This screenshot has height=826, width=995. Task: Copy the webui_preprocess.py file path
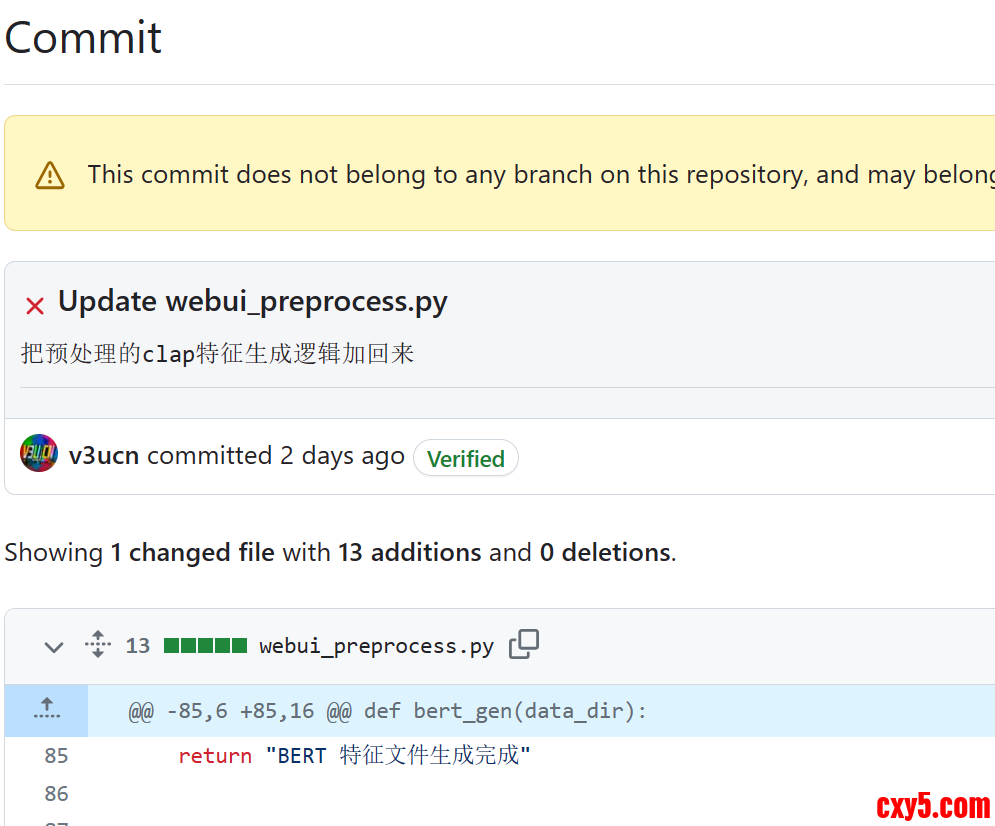524,645
